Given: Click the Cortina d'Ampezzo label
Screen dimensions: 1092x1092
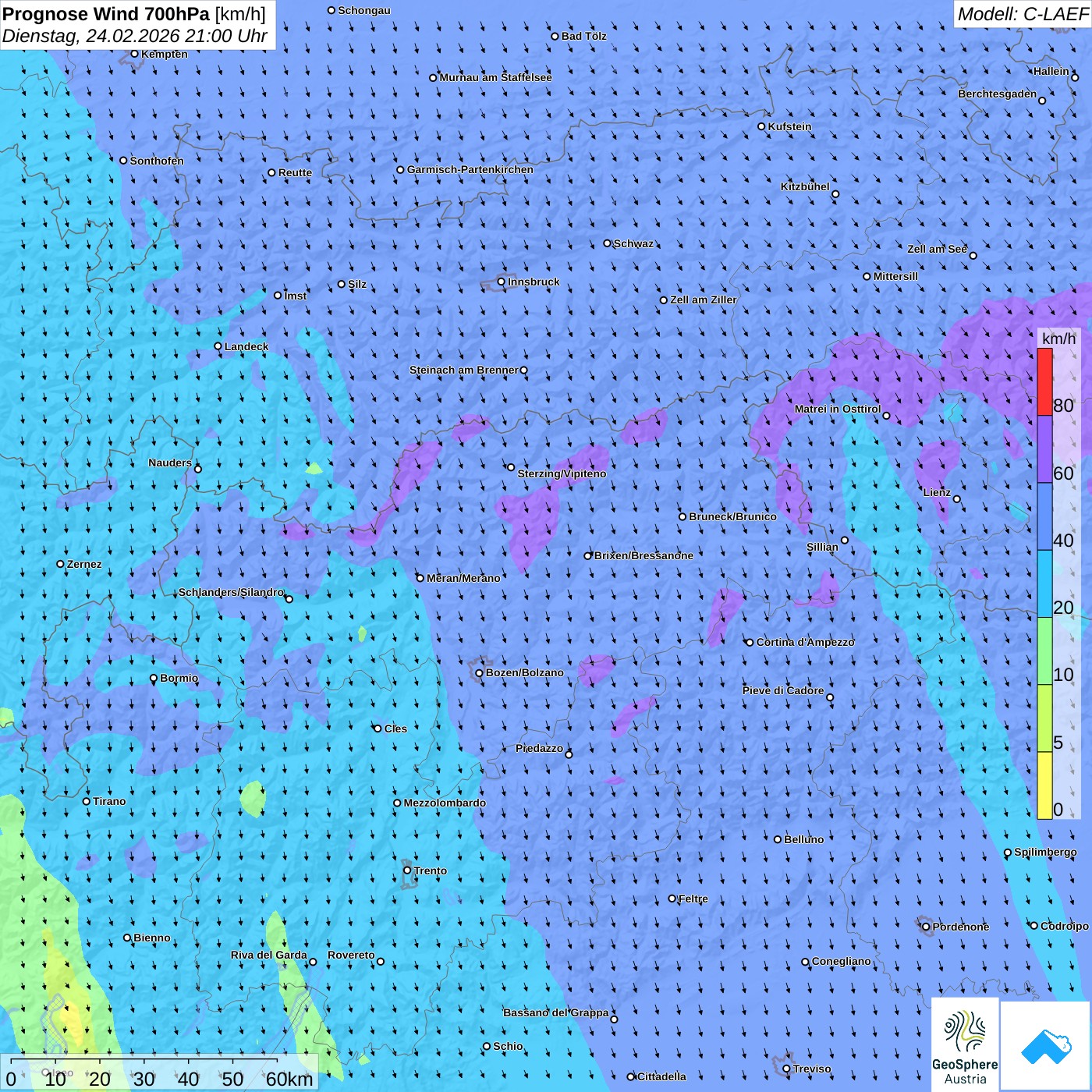Looking at the screenshot, I should 806,642.
